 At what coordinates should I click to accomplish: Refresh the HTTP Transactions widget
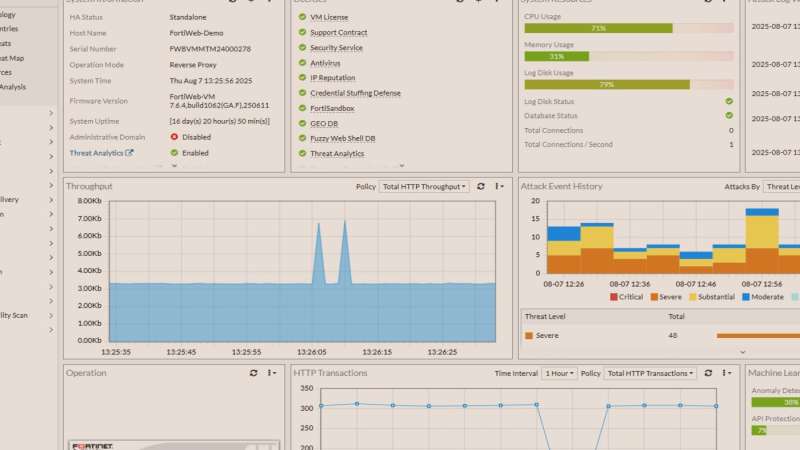point(708,373)
